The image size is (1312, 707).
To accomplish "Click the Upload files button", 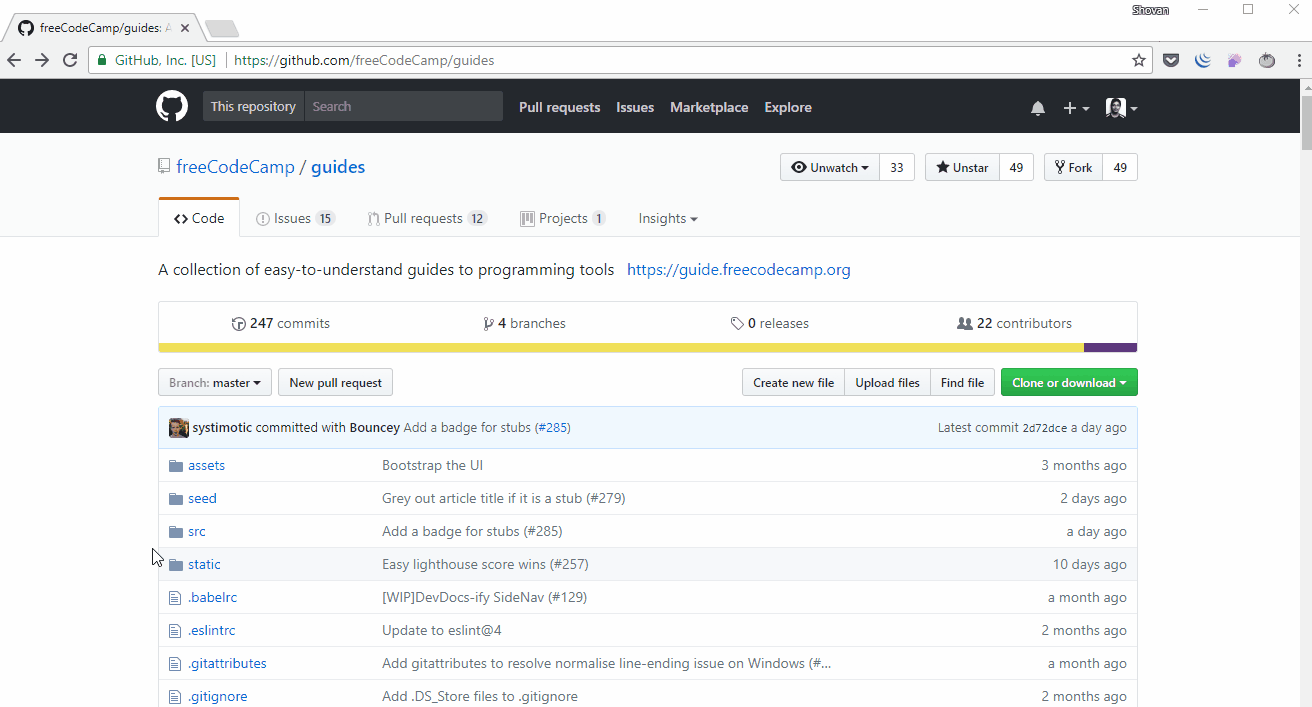I will pyautogui.click(x=887, y=383).
